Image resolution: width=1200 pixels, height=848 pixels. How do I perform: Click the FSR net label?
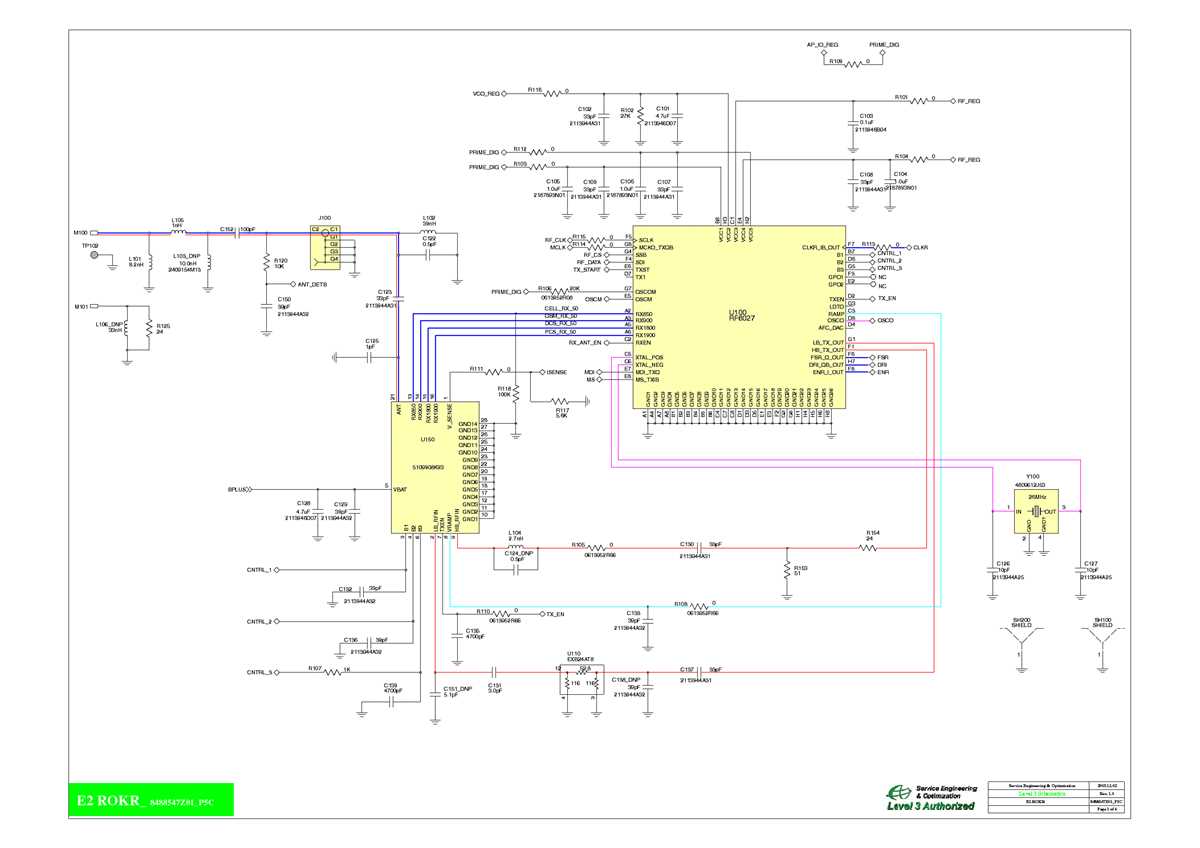pyautogui.click(x=882, y=357)
